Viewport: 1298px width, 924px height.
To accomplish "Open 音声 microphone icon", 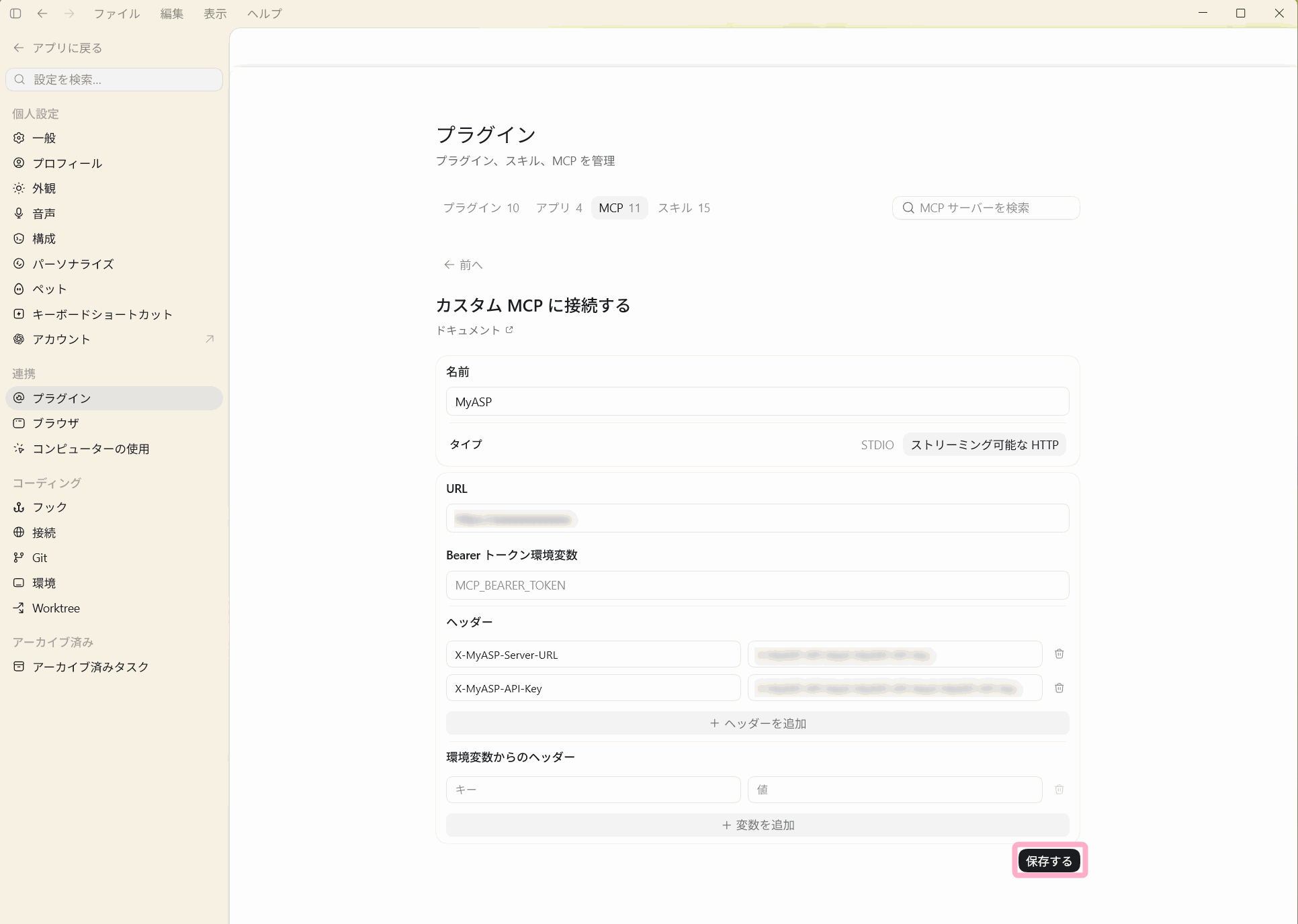I will (19, 214).
